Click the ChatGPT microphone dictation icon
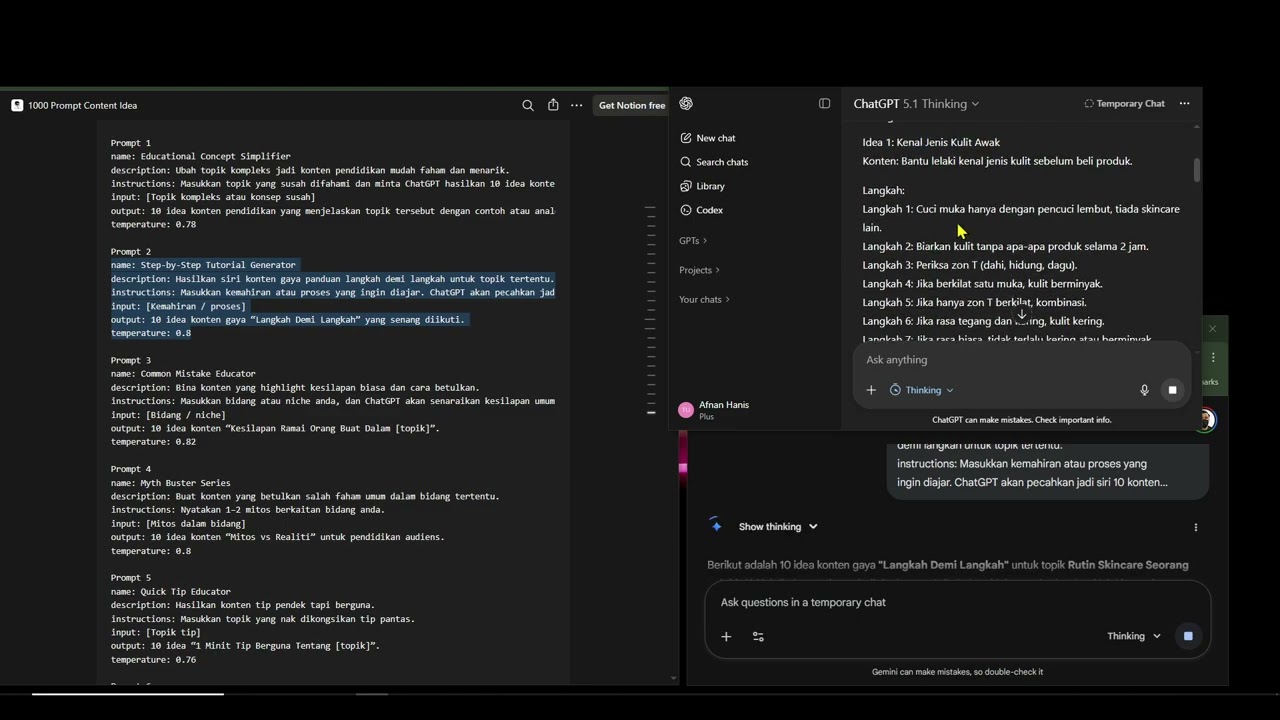1280x720 pixels. coord(1145,390)
